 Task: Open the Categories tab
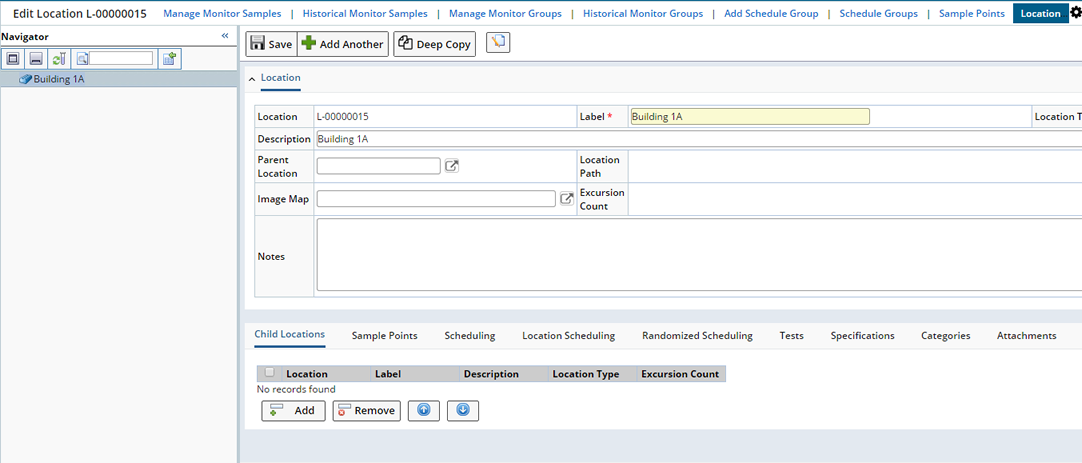[x=945, y=335]
